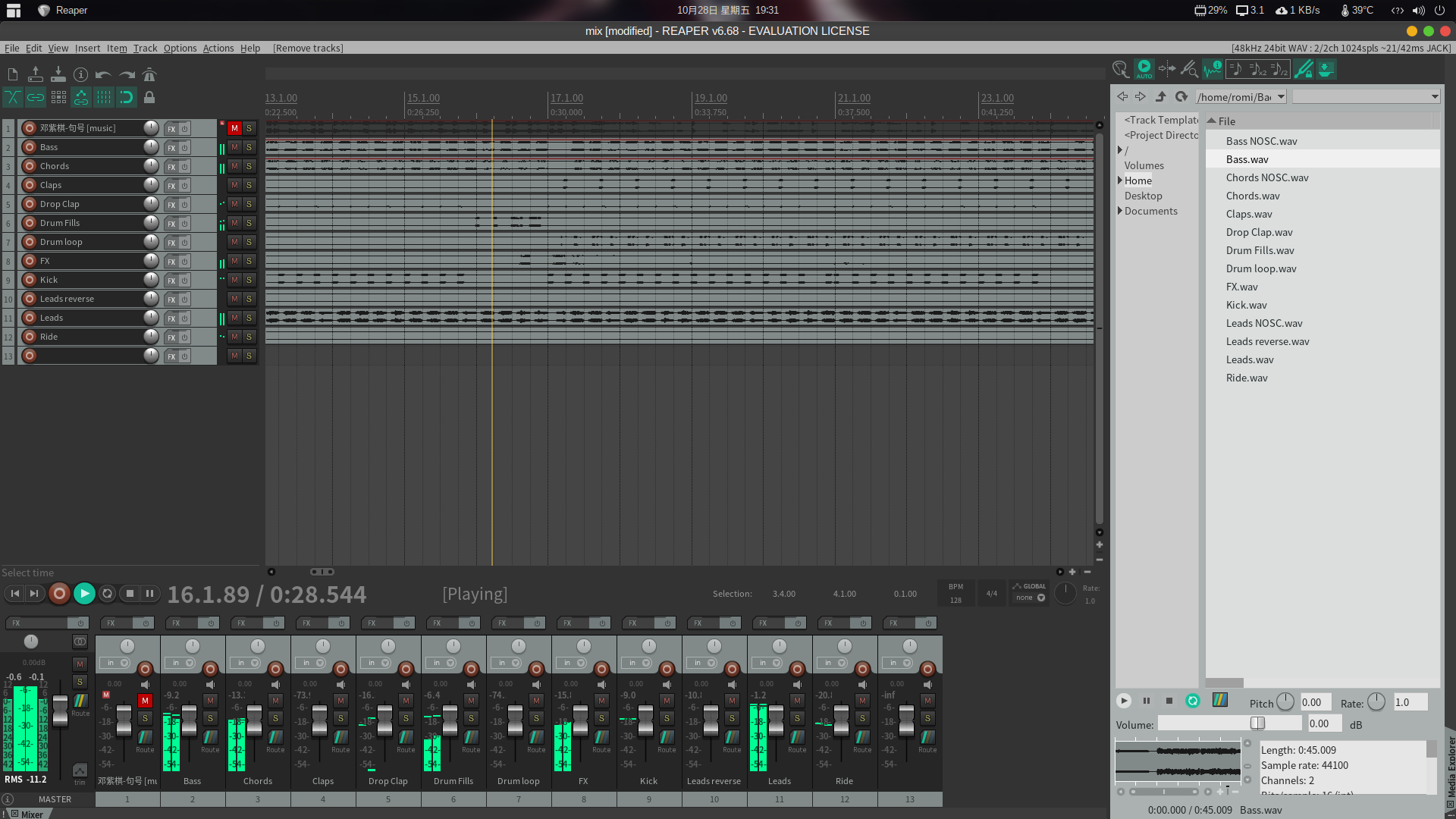Screen dimensions: 1456x819
Task: Toggle the Locking padlock icon
Action: [149, 97]
